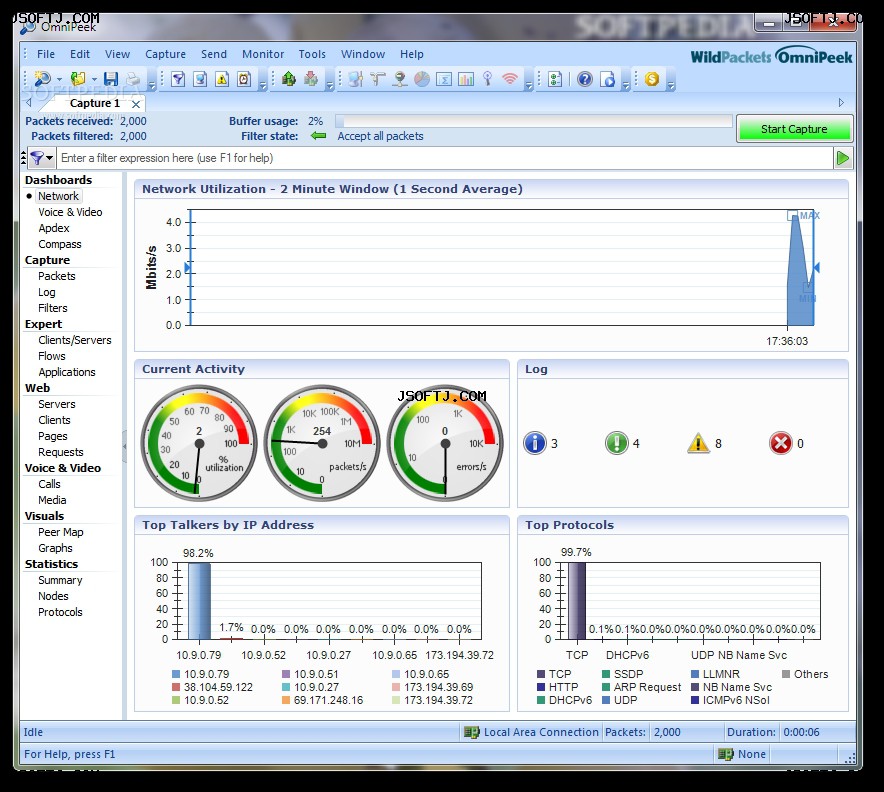884x792 pixels.
Task: Open the Apdex dashboard
Action: click(54, 228)
